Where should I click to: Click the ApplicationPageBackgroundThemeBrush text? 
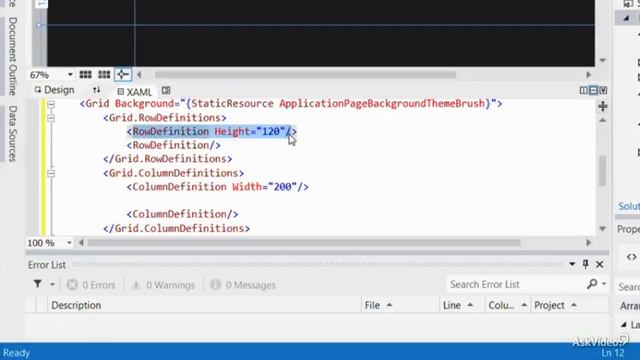click(382, 104)
